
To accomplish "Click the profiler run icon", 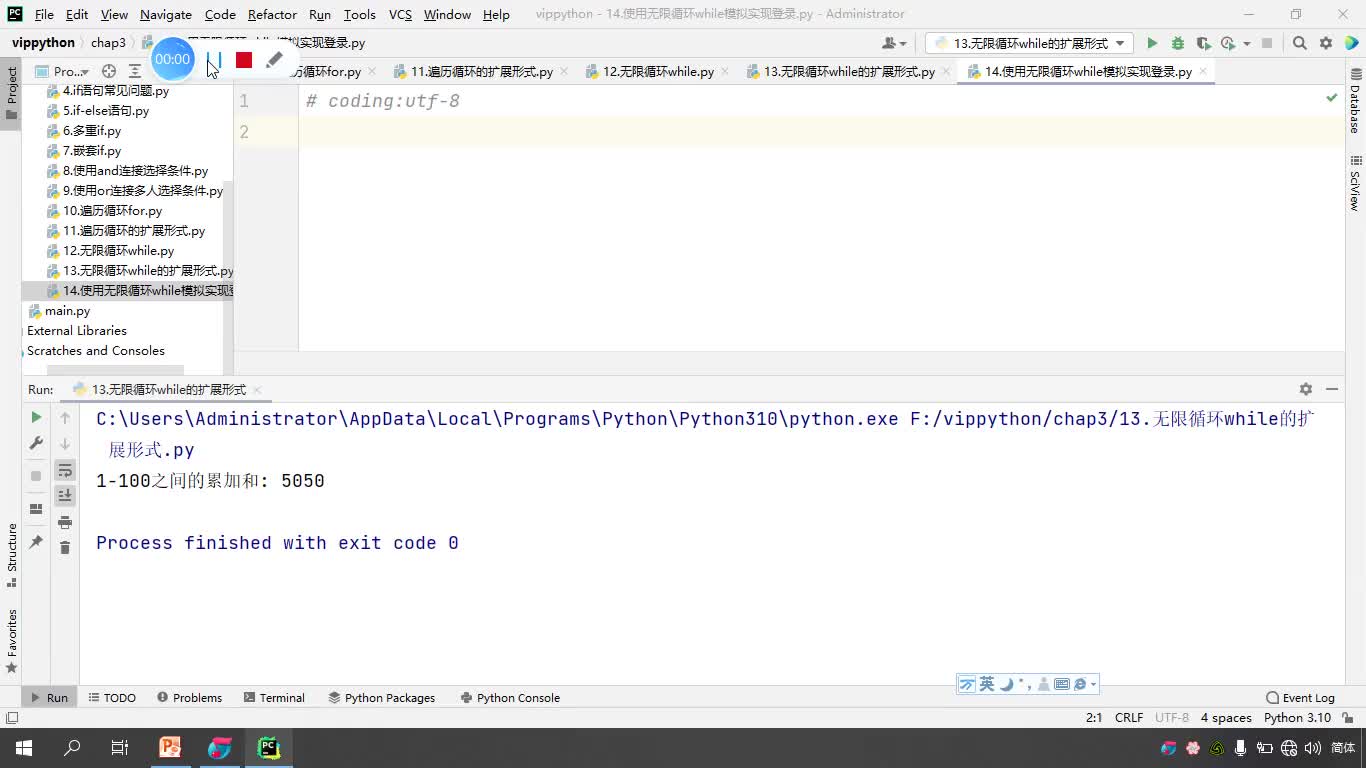I will 1228,43.
